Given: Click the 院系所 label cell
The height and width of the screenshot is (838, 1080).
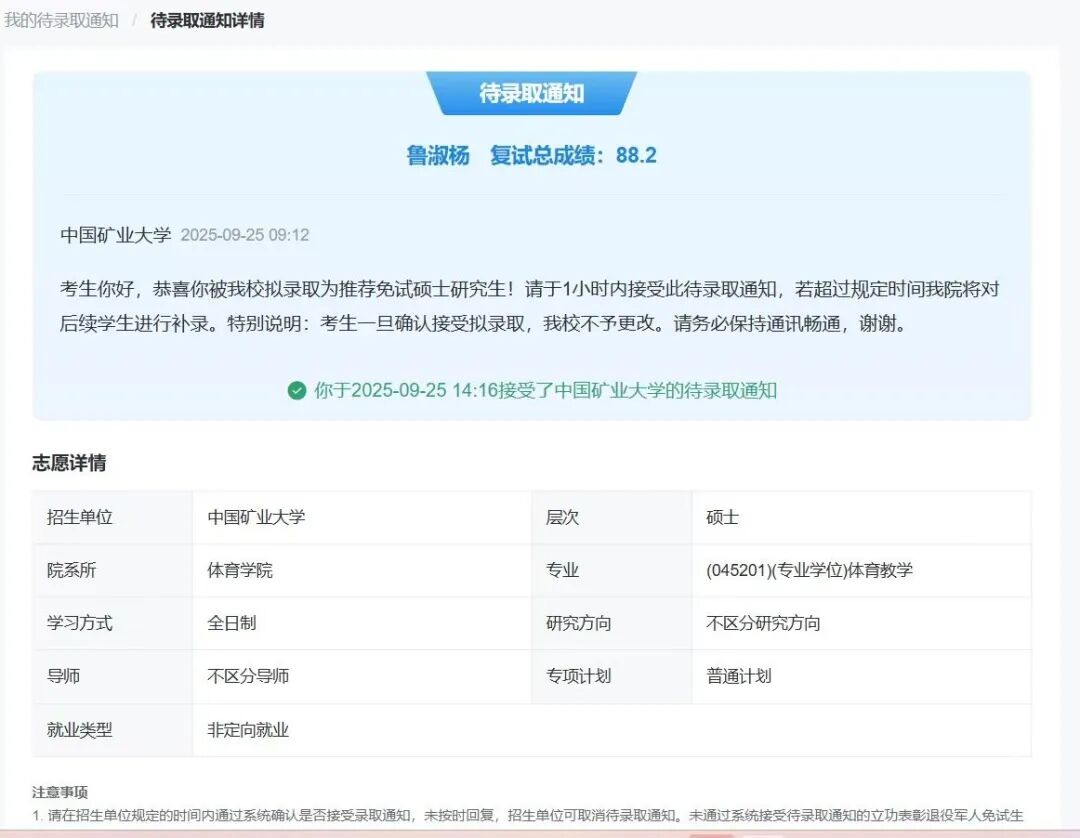Looking at the screenshot, I should click(x=112, y=570).
